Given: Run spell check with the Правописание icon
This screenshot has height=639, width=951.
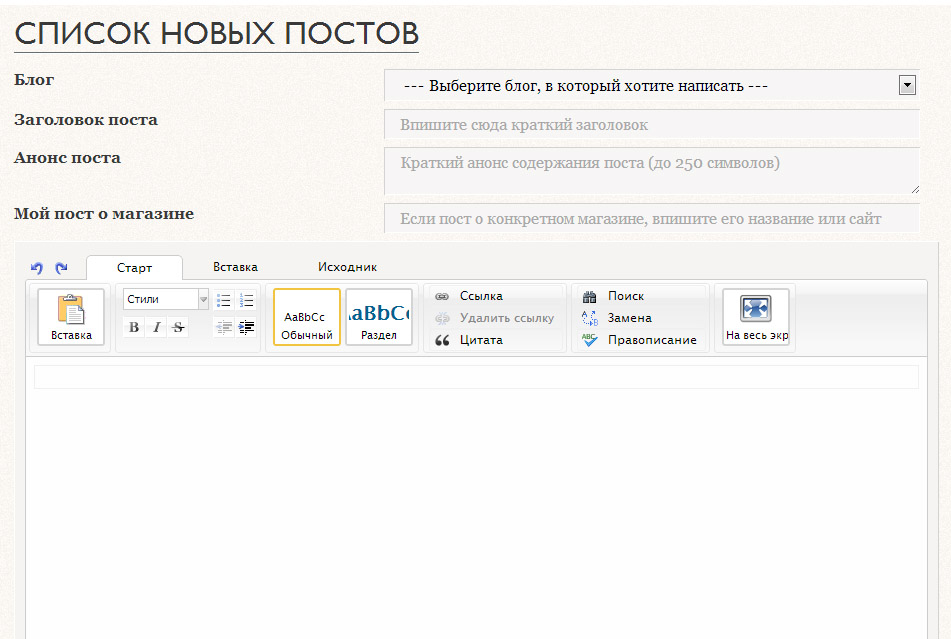Looking at the screenshot, I should coord(646,339).
